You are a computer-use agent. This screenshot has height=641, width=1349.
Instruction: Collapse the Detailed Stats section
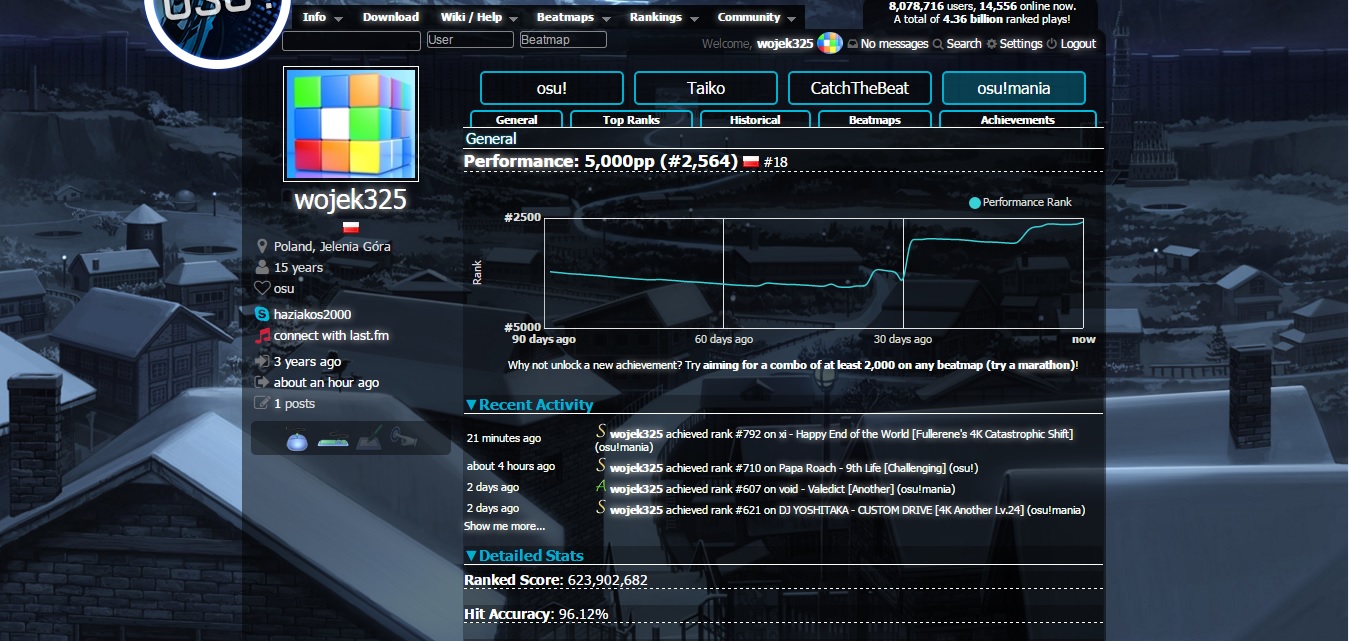(524, 556)
